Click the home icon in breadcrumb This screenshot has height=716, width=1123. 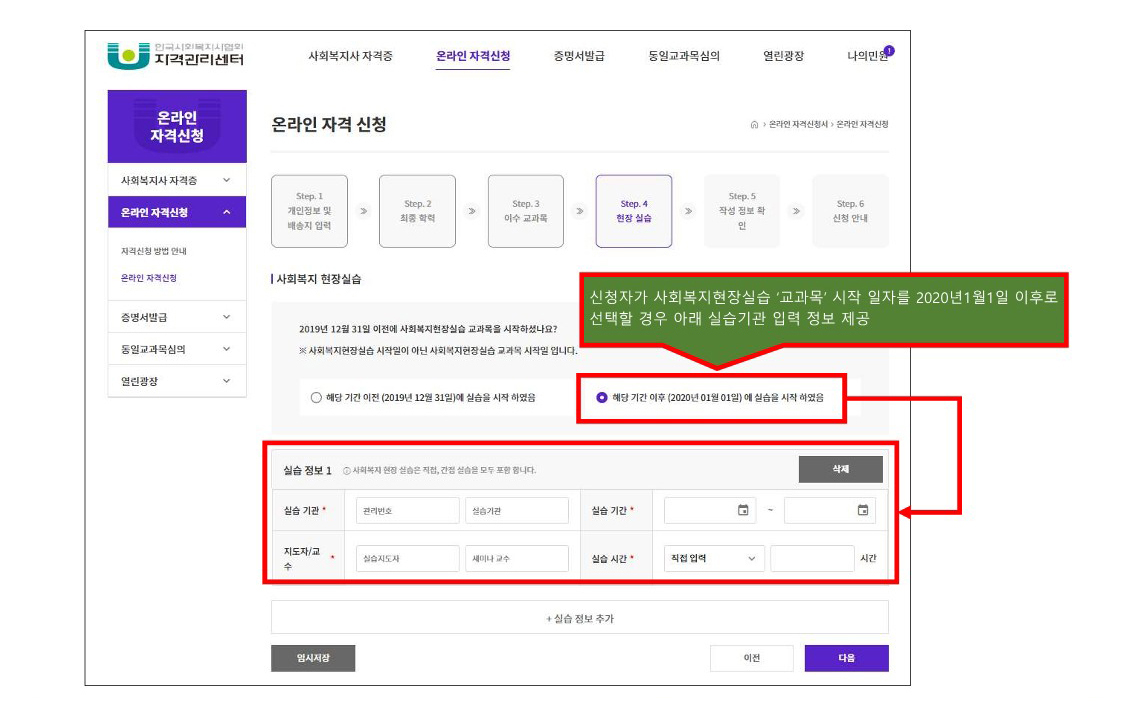pyautogui.click(x=754, y=125)
